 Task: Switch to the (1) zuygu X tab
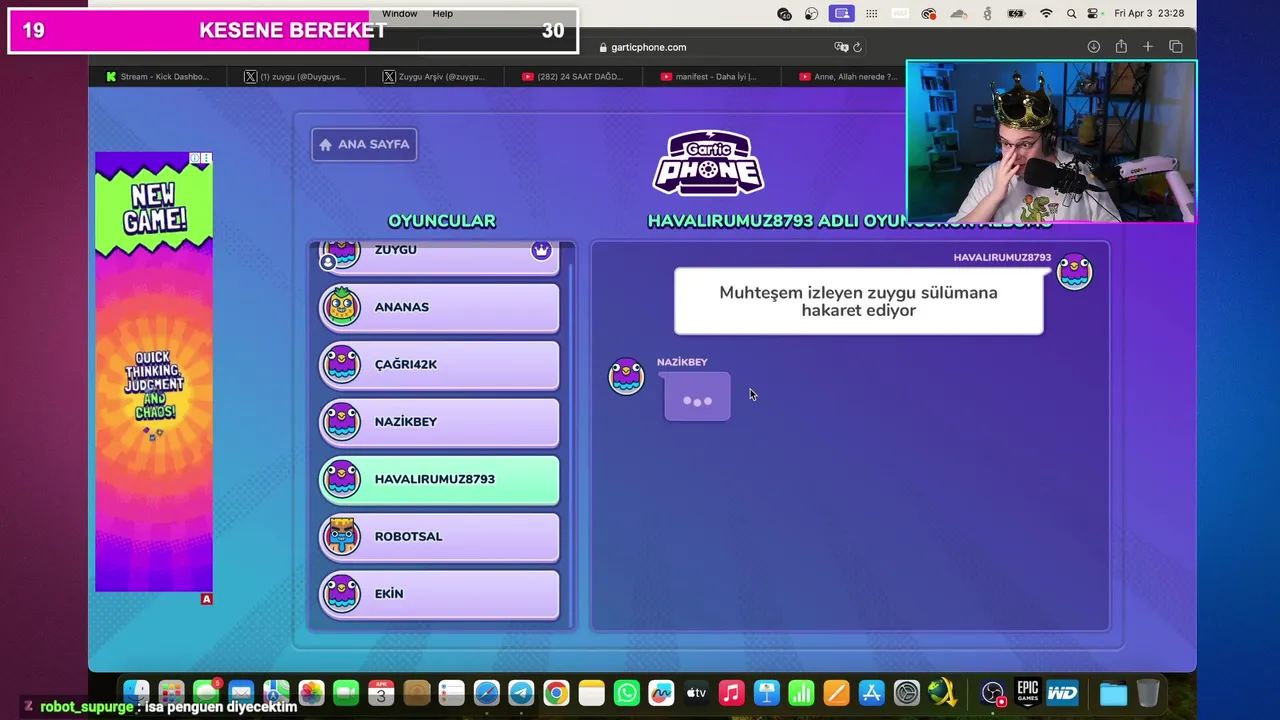pos(296,77)
